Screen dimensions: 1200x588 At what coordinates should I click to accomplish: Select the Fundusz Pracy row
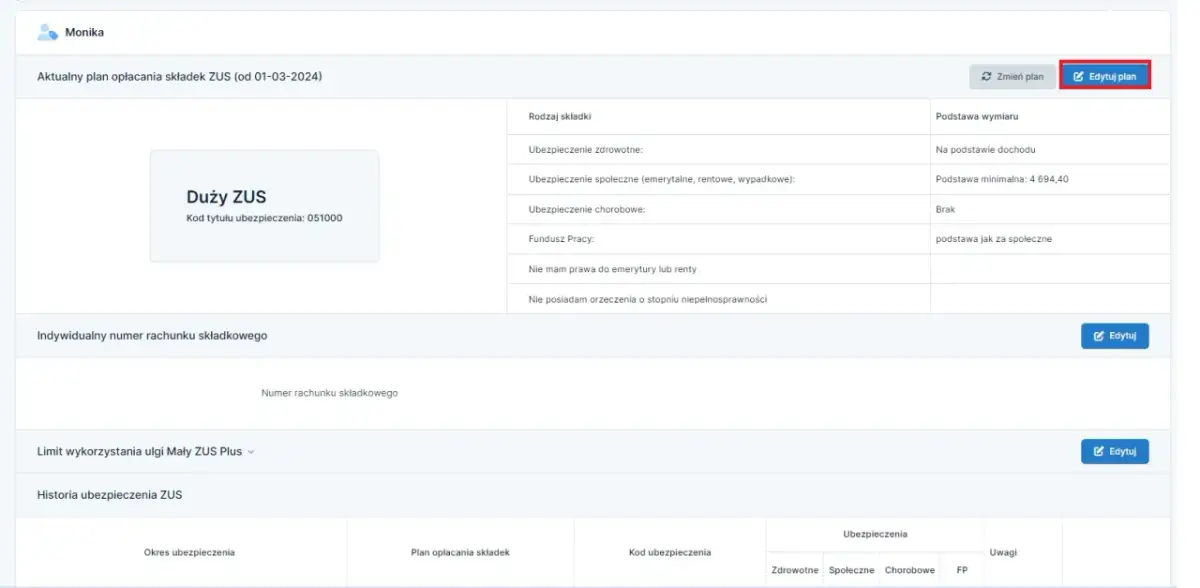(561, 239)
